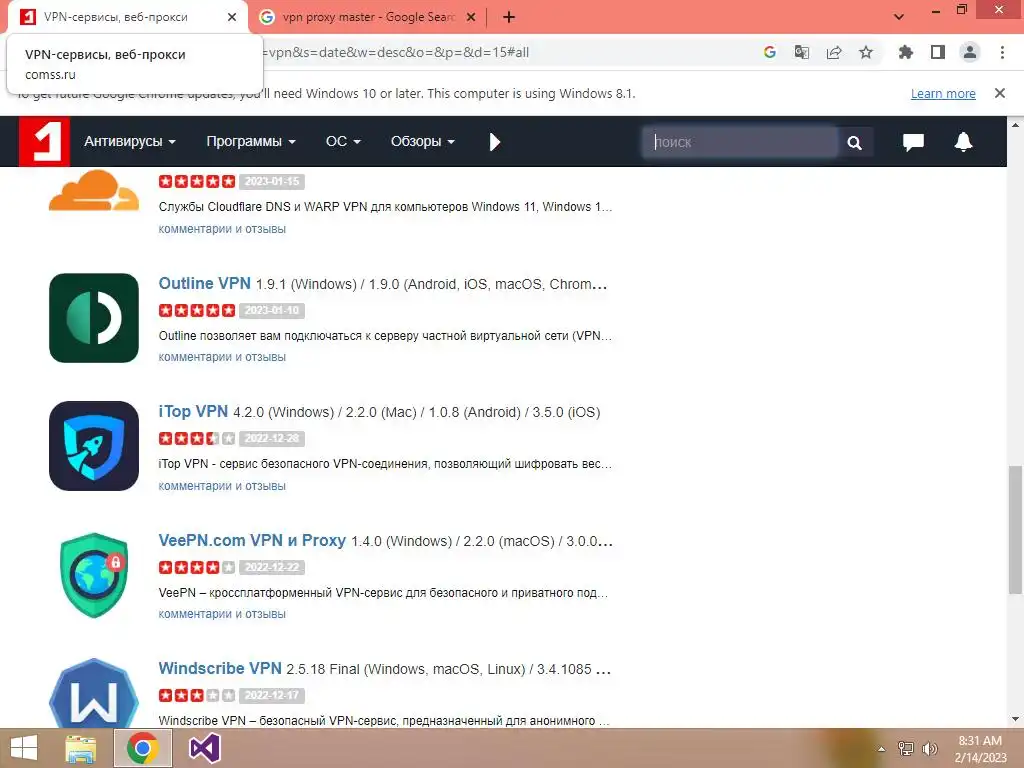
Task: Open the Программы dropdown menu
Action: [x=251, y=141]
